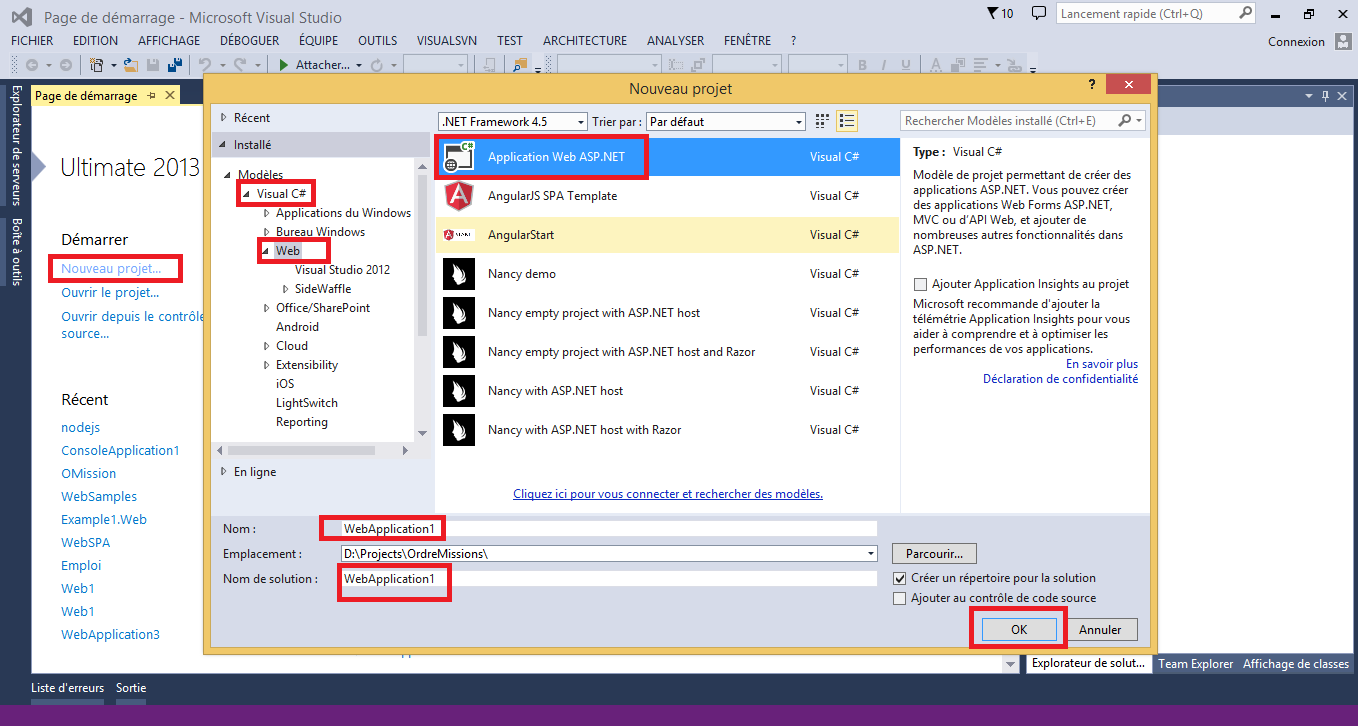Screen dimensions: 1358x726
Task: Expand the Cloud tree node
Action: coord(266,346)
